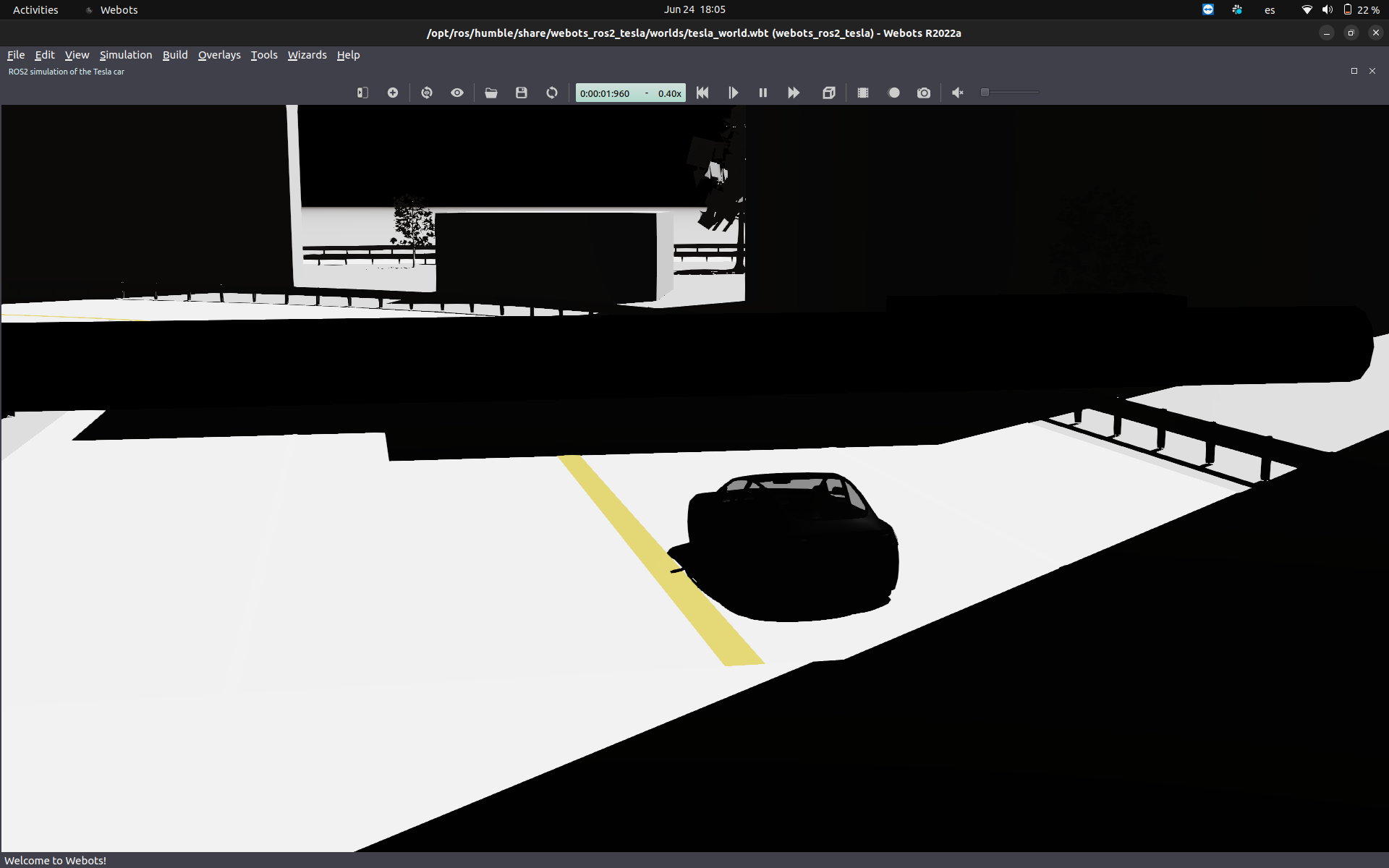Image resolution: width=1389 pixels, height=868 pixels.
Task: Start movie recording via the film icon
Action: [863, 93]
